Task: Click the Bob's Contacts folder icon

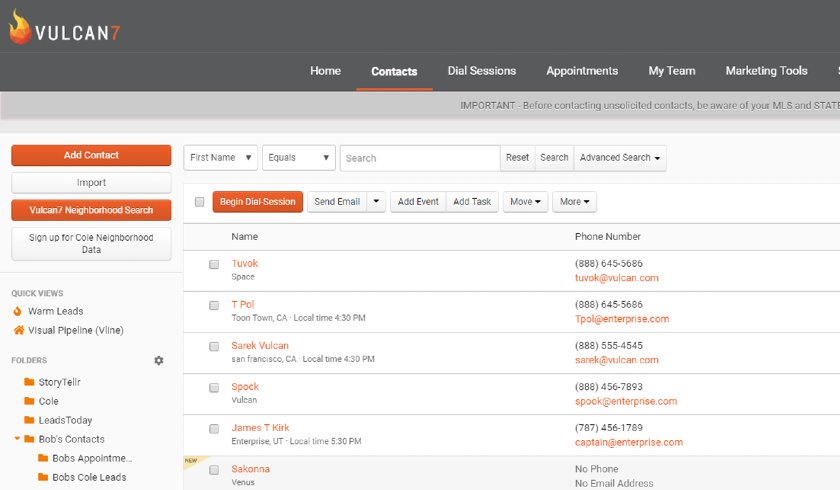Action: point(29,439)
